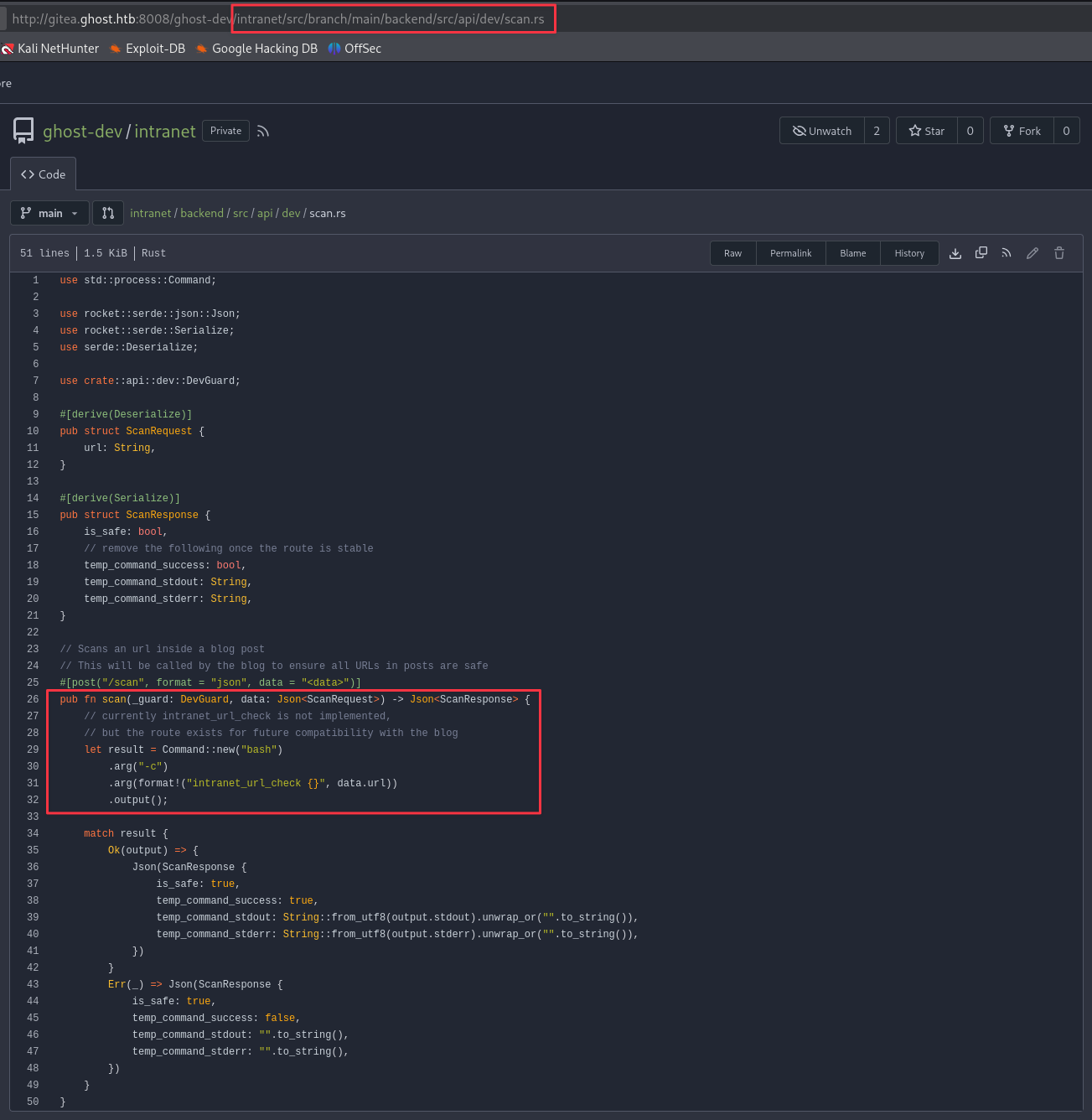
Task: Star the intranet repository
Action: pos(927,131)
